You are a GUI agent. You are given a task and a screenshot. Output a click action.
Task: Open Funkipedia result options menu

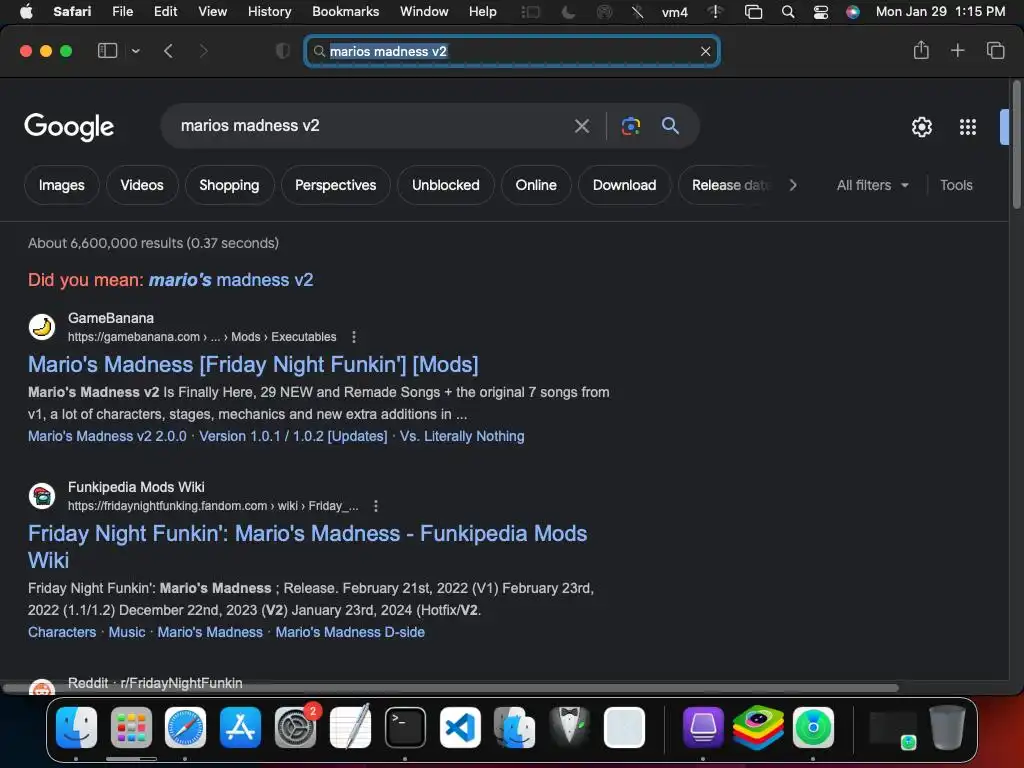pos(376,506)
